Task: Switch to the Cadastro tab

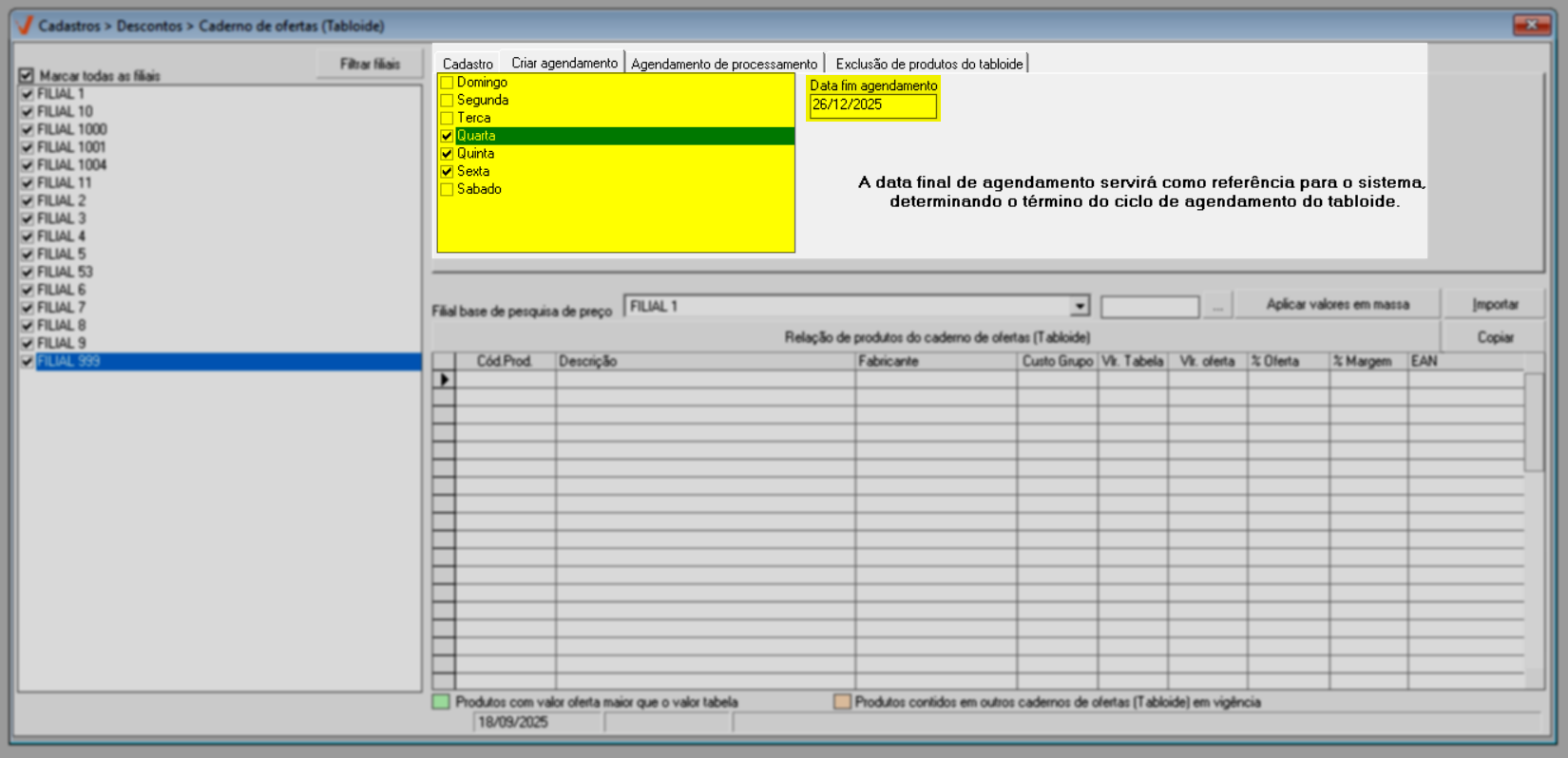Action: click(x=468, y=64)
